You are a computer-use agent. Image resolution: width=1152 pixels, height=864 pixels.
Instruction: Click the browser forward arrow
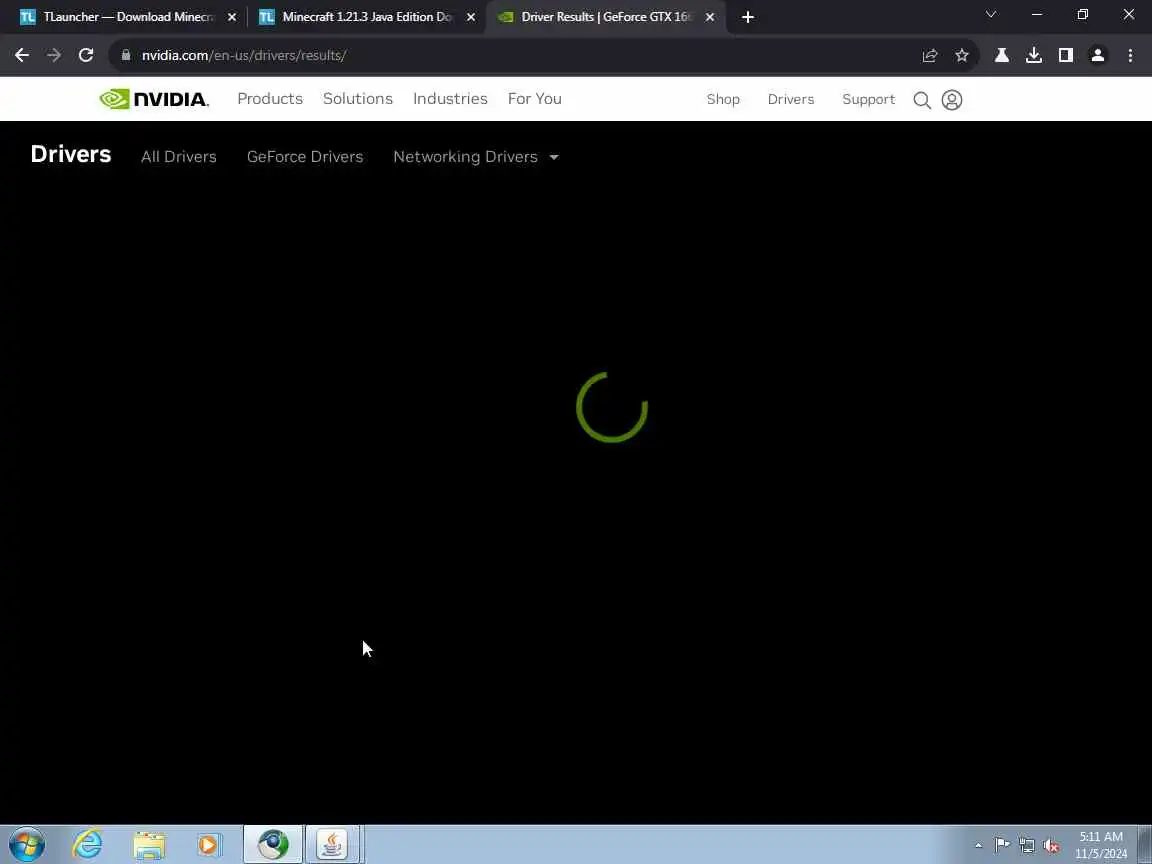tap(54, 55)
